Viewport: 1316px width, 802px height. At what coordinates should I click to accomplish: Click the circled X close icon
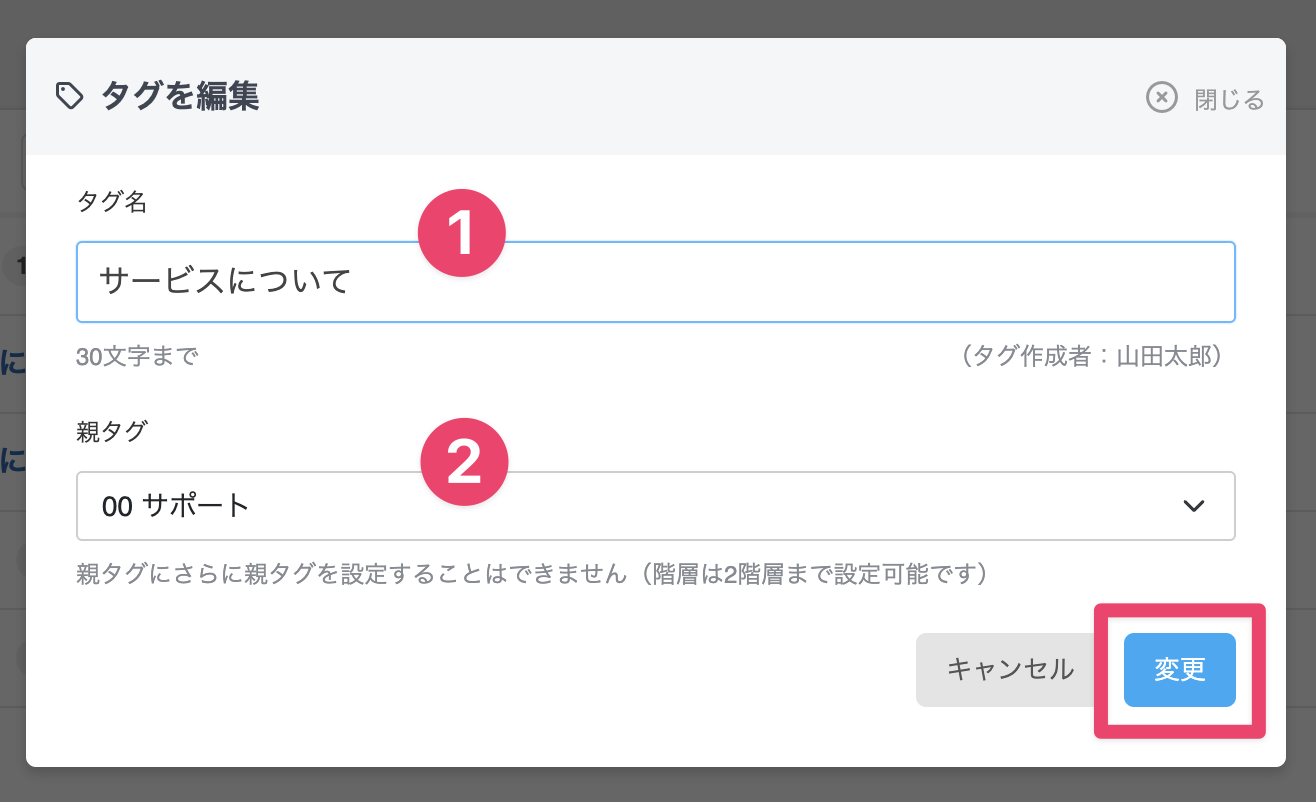(x=1161, y=98)
